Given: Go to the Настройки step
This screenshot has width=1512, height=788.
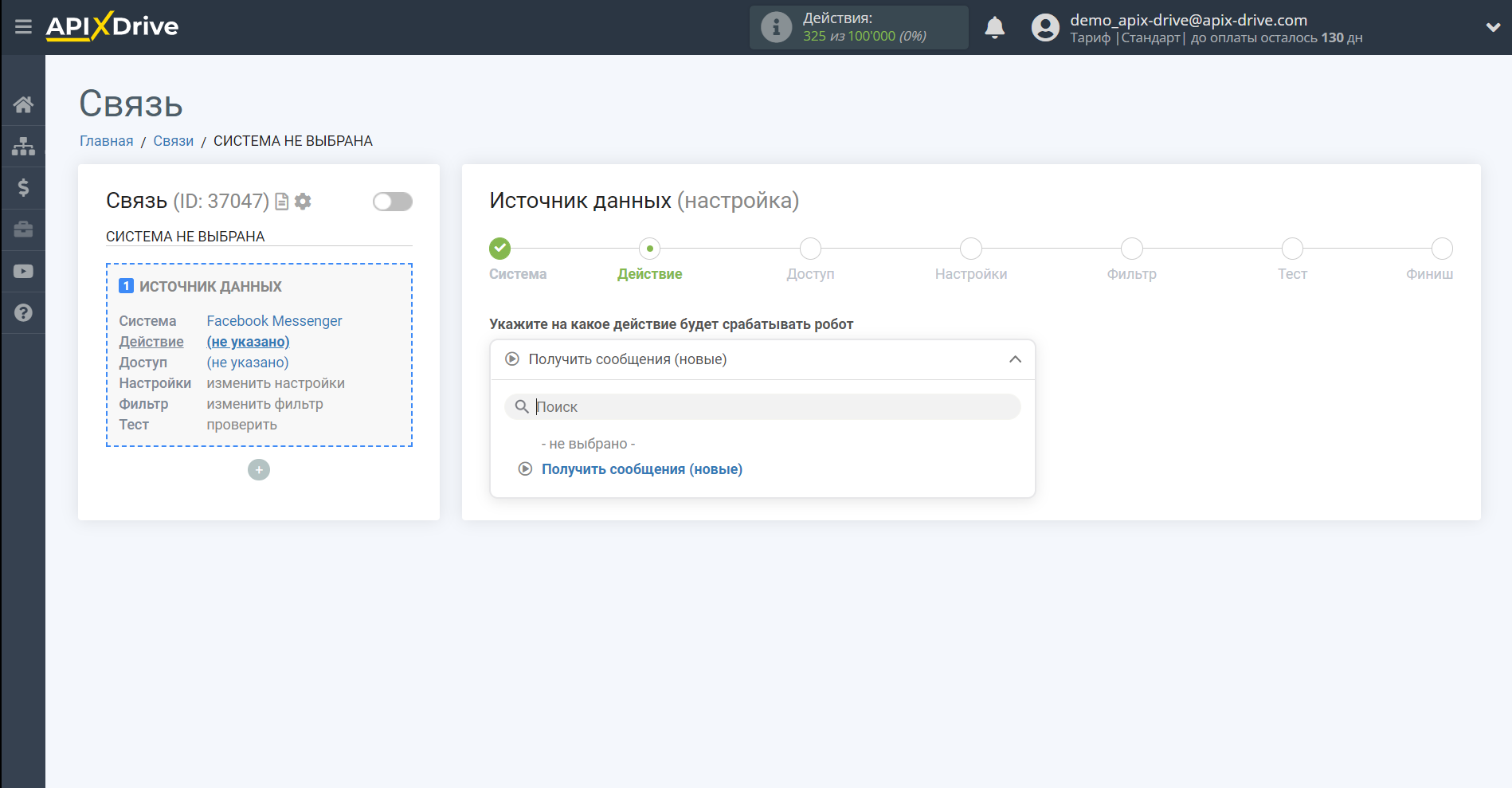Looking at the screenshot, I should click(971, 249).
